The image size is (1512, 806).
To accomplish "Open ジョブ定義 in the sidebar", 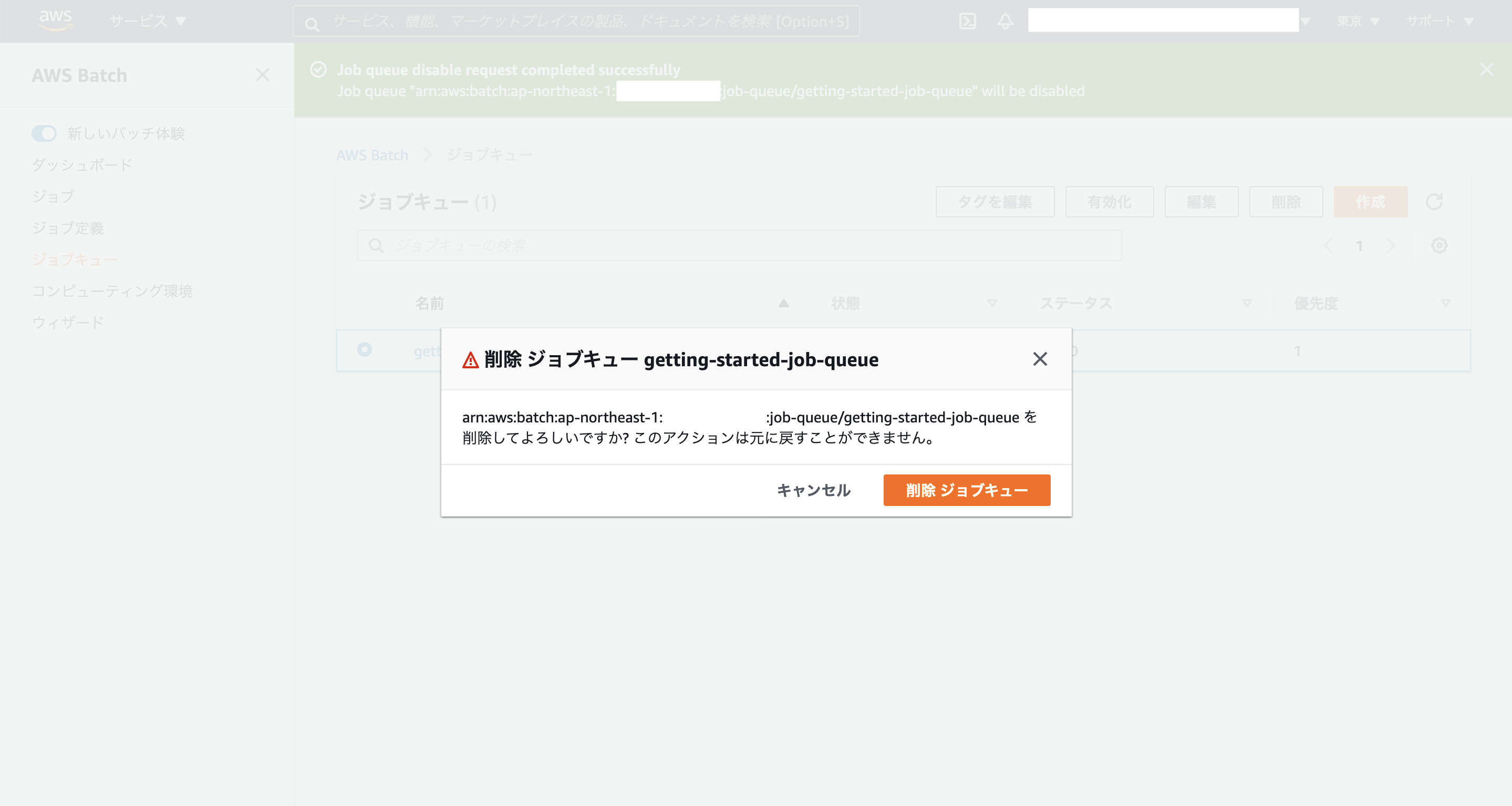I will (x=68, y=228).
